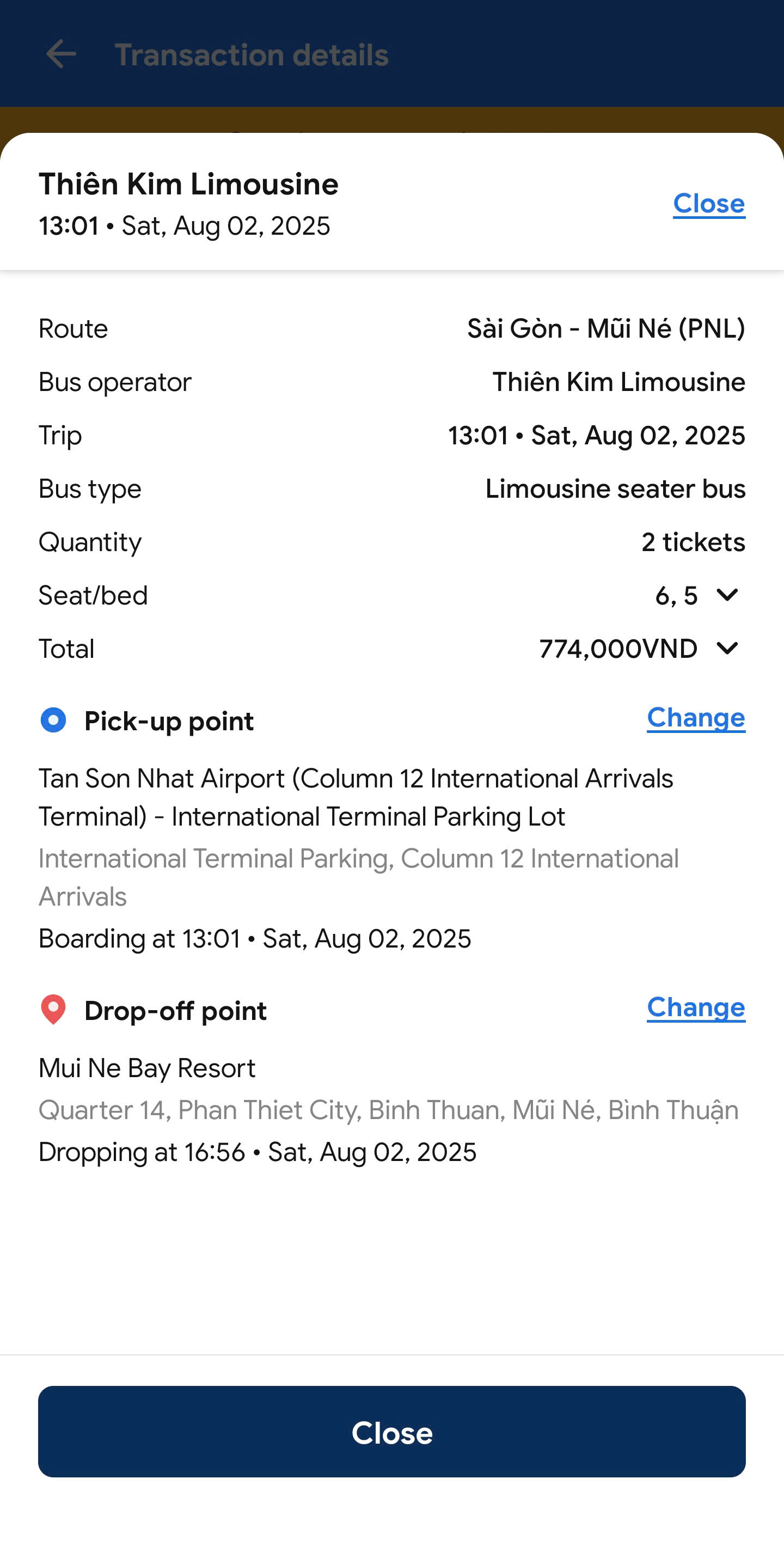Tap the Bus operator name value
This screenshot has height=1546, width=784.
pos(618,382)
